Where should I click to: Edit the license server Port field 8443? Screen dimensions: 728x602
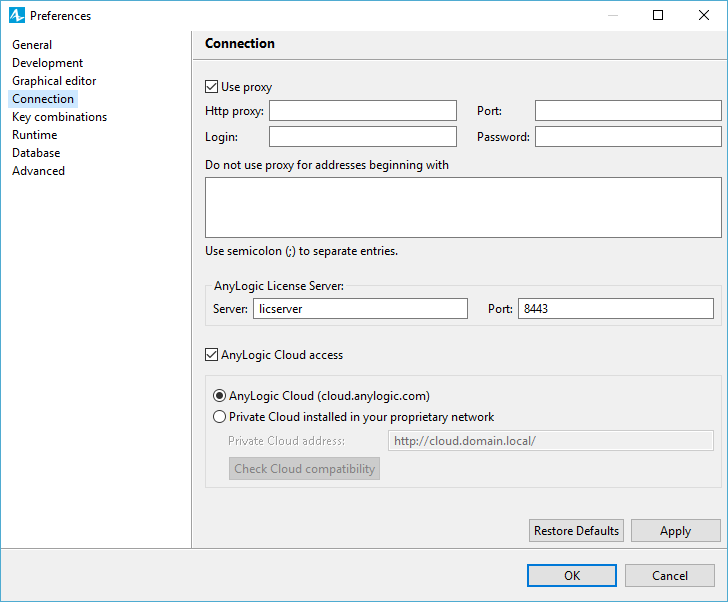click(x=616, y=309)
